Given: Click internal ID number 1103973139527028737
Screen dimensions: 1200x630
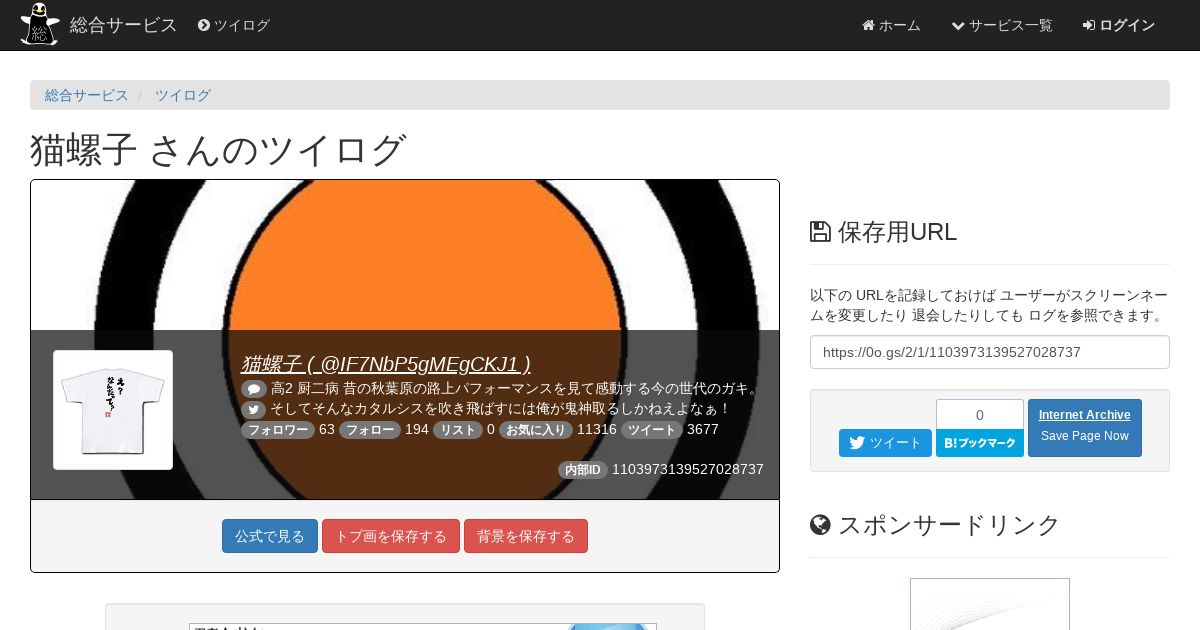Looking at the screenshot, I should point(688,469).
